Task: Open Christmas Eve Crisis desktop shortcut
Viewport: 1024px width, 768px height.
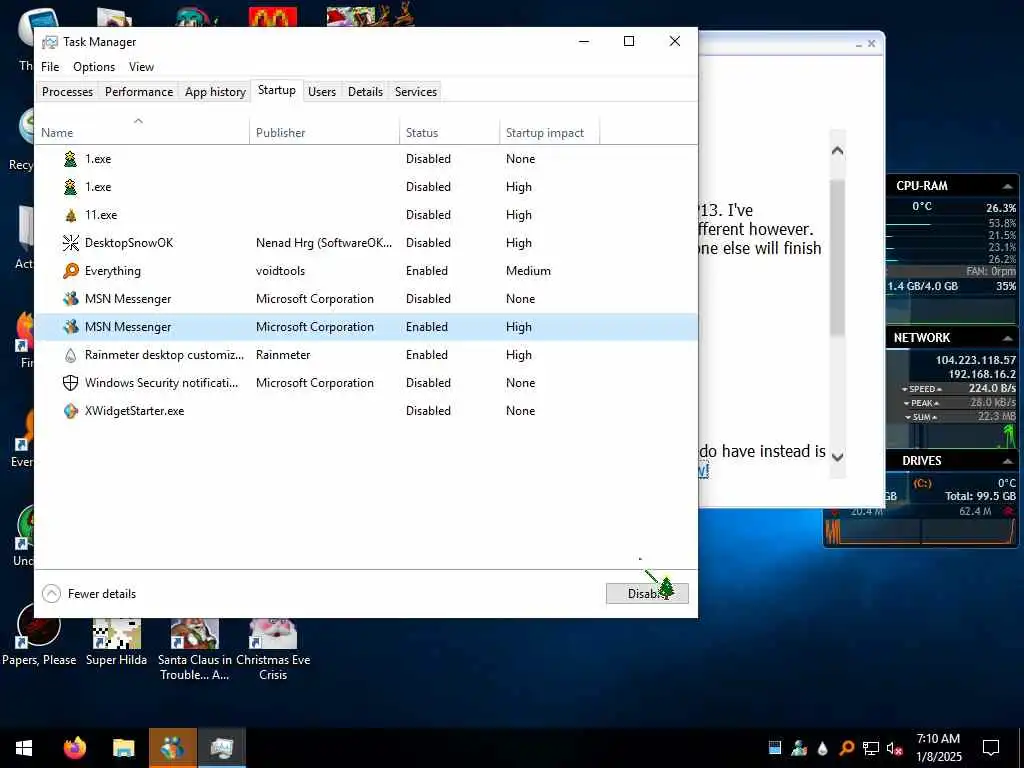Action: [x=273, y=650]
